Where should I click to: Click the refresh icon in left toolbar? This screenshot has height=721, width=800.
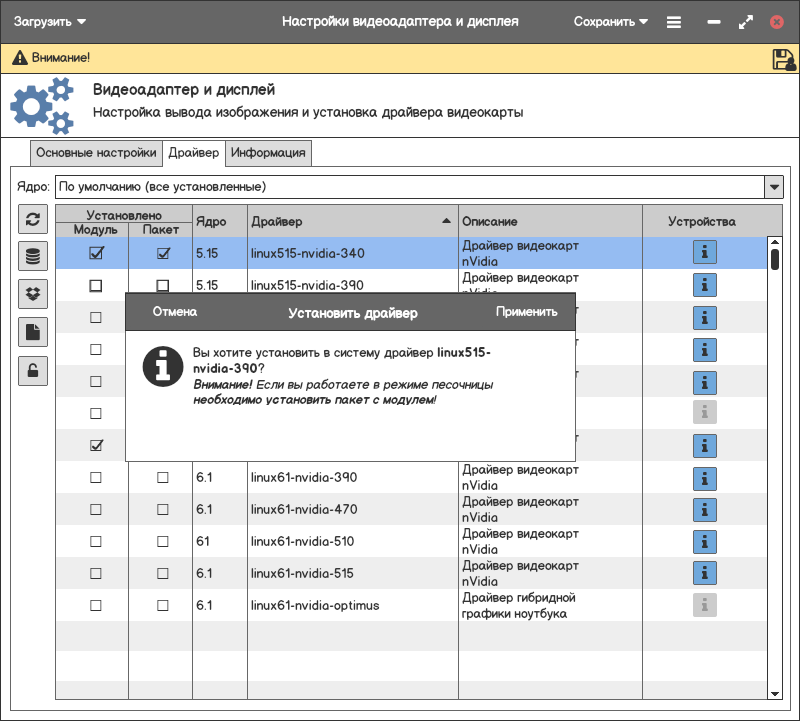pyautogui.click(x=33, y=220)
